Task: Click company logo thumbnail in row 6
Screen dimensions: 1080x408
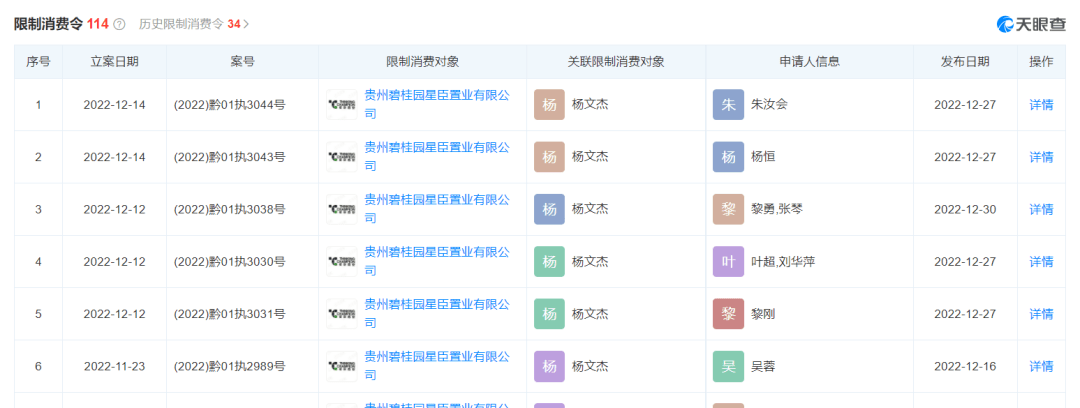Action: tap(342, 367)
